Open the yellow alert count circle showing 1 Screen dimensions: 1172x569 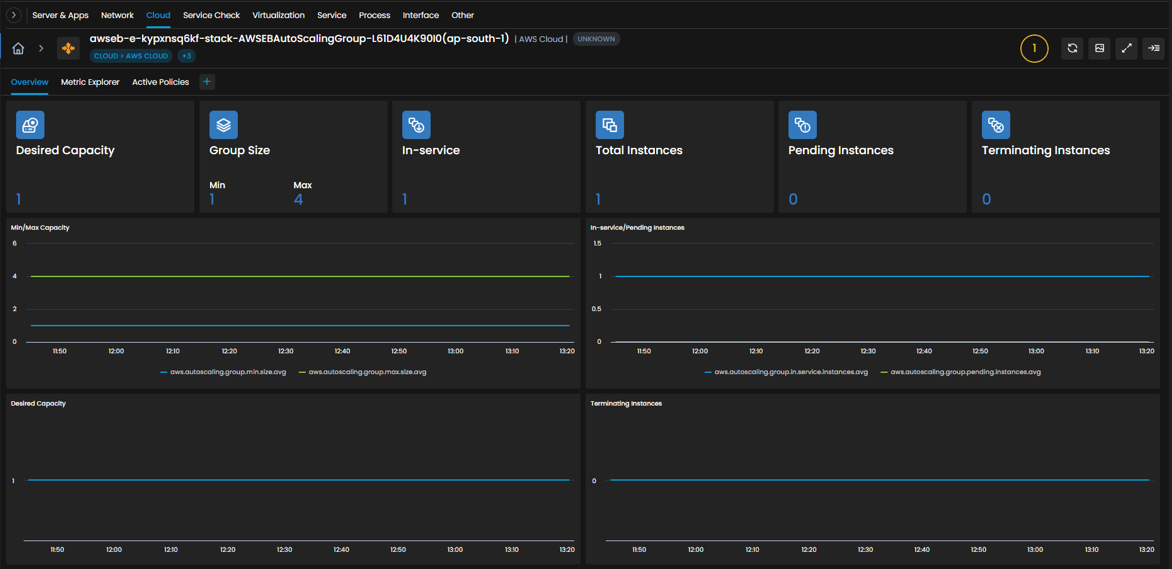pyautogui.click(x=1034, y=48)
